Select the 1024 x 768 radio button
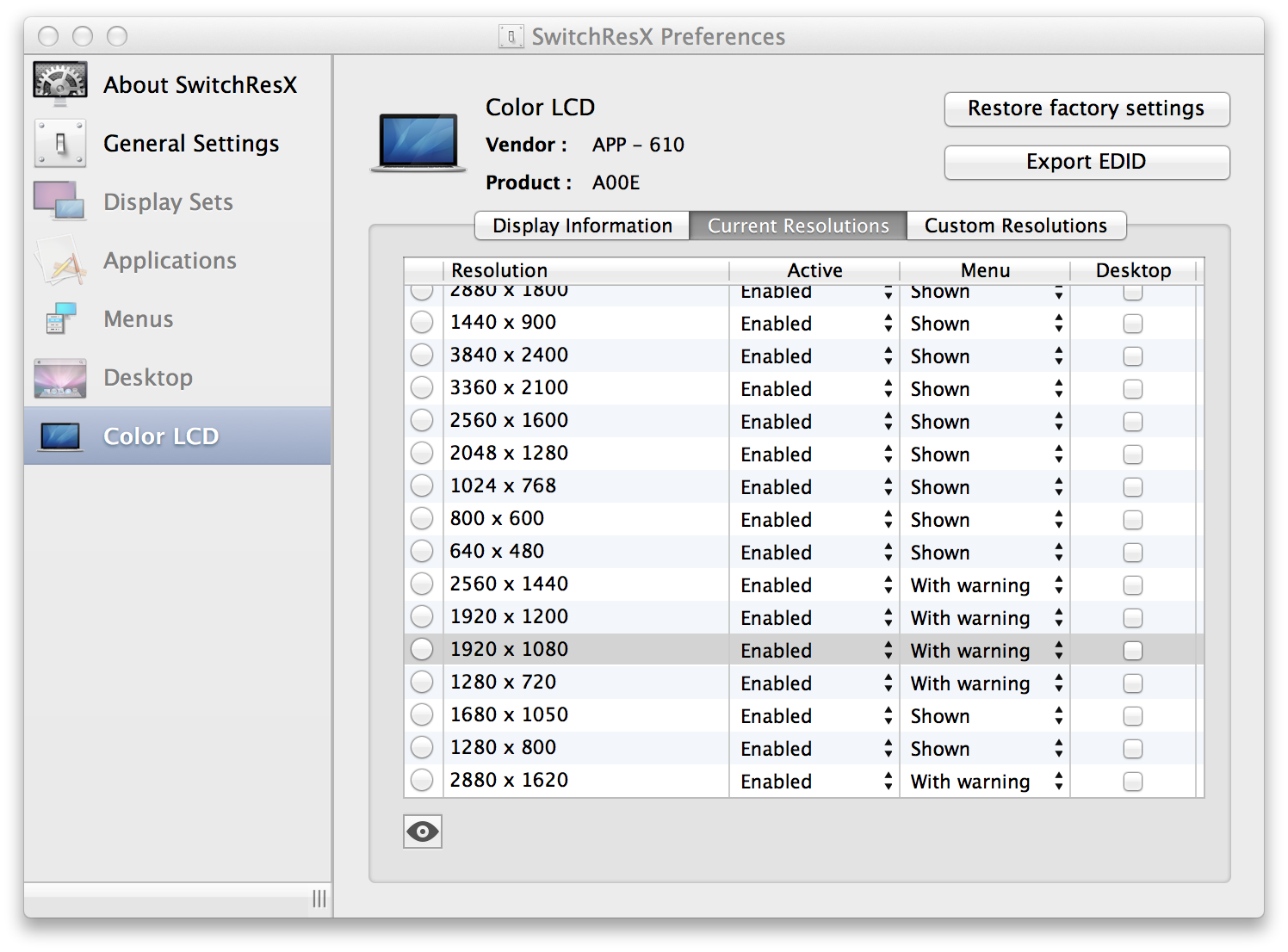1288x952 pixels. (422, 486)
